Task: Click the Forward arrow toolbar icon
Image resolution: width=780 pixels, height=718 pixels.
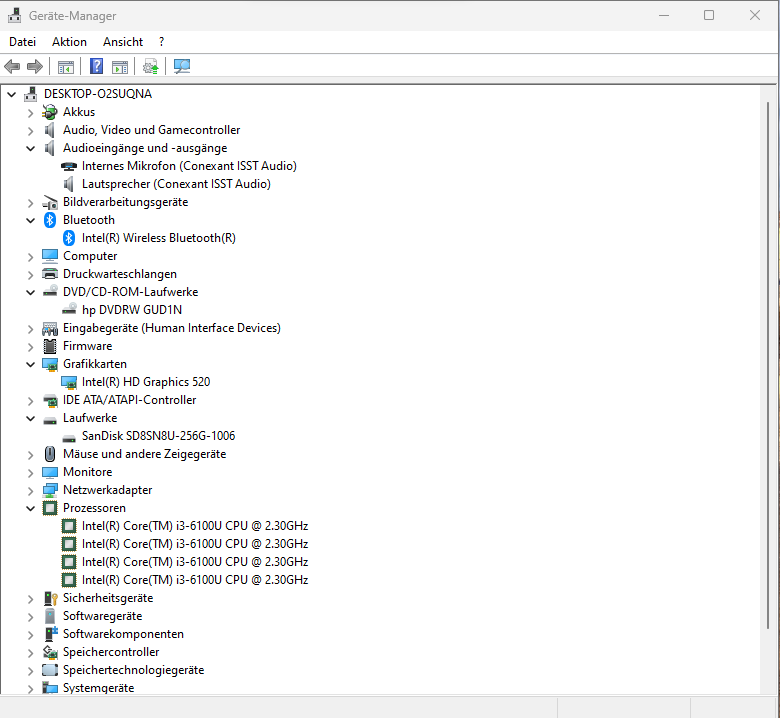Action: click(x=34, y=66)
